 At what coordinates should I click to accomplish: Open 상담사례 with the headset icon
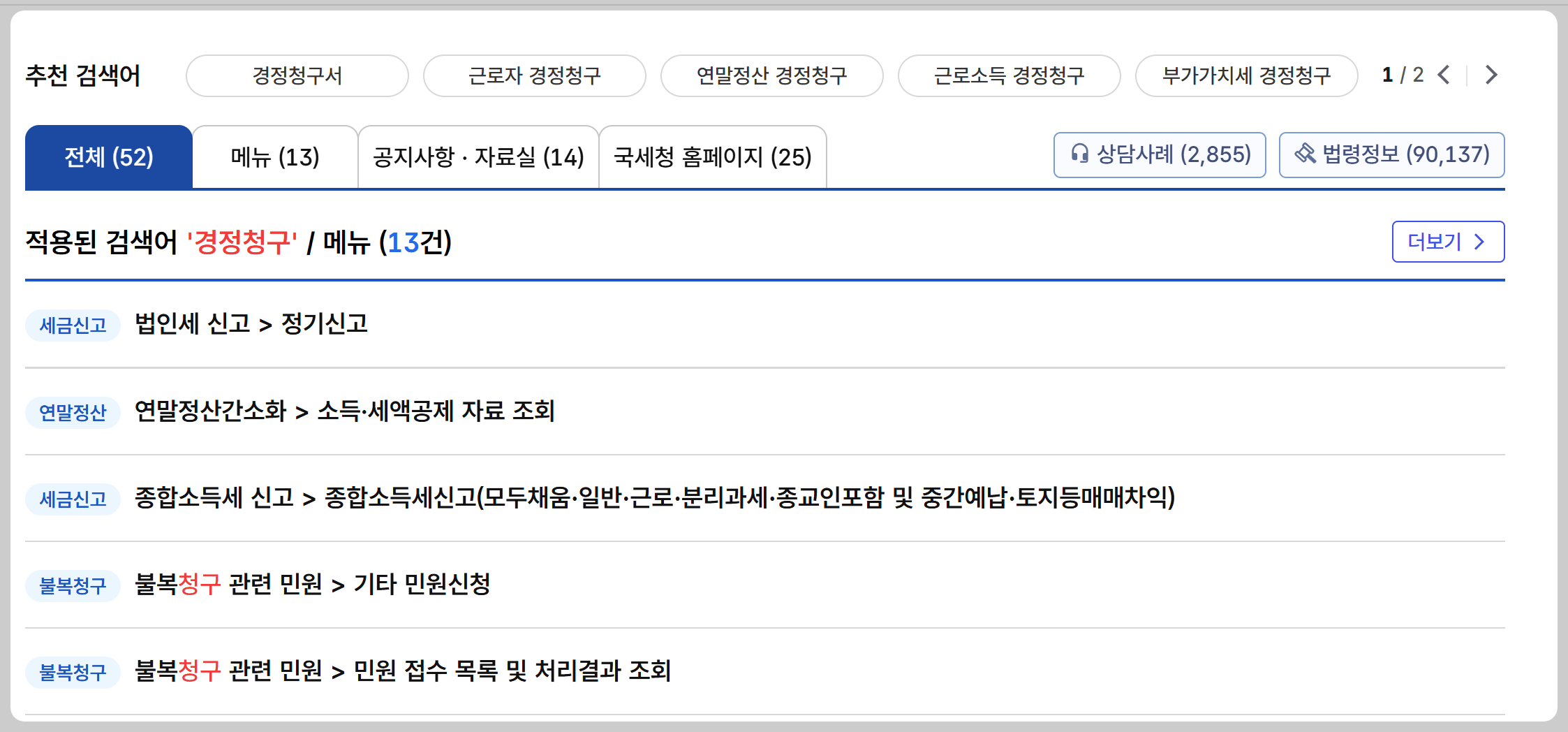pos(1159,155)
